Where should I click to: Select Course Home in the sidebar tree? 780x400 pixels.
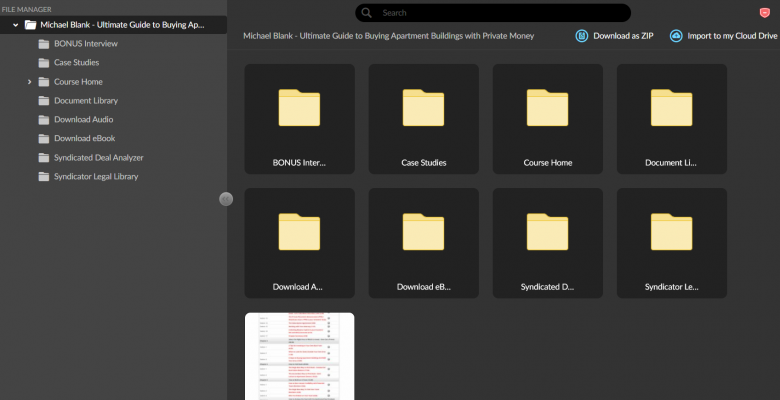(78, 82)
